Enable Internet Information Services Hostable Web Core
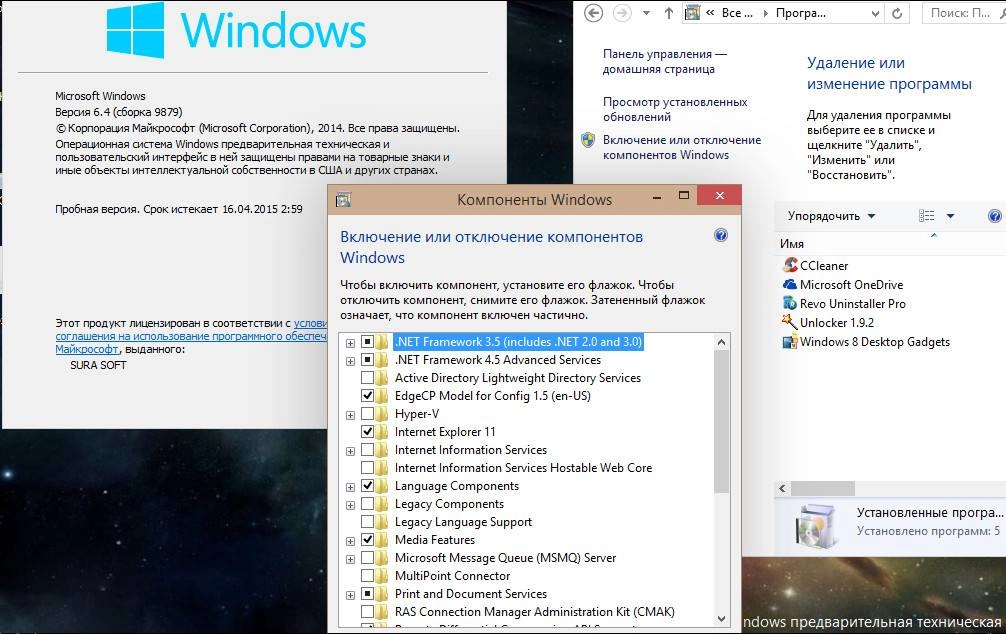Screen dimensions: 1006x634 [368, 468]
